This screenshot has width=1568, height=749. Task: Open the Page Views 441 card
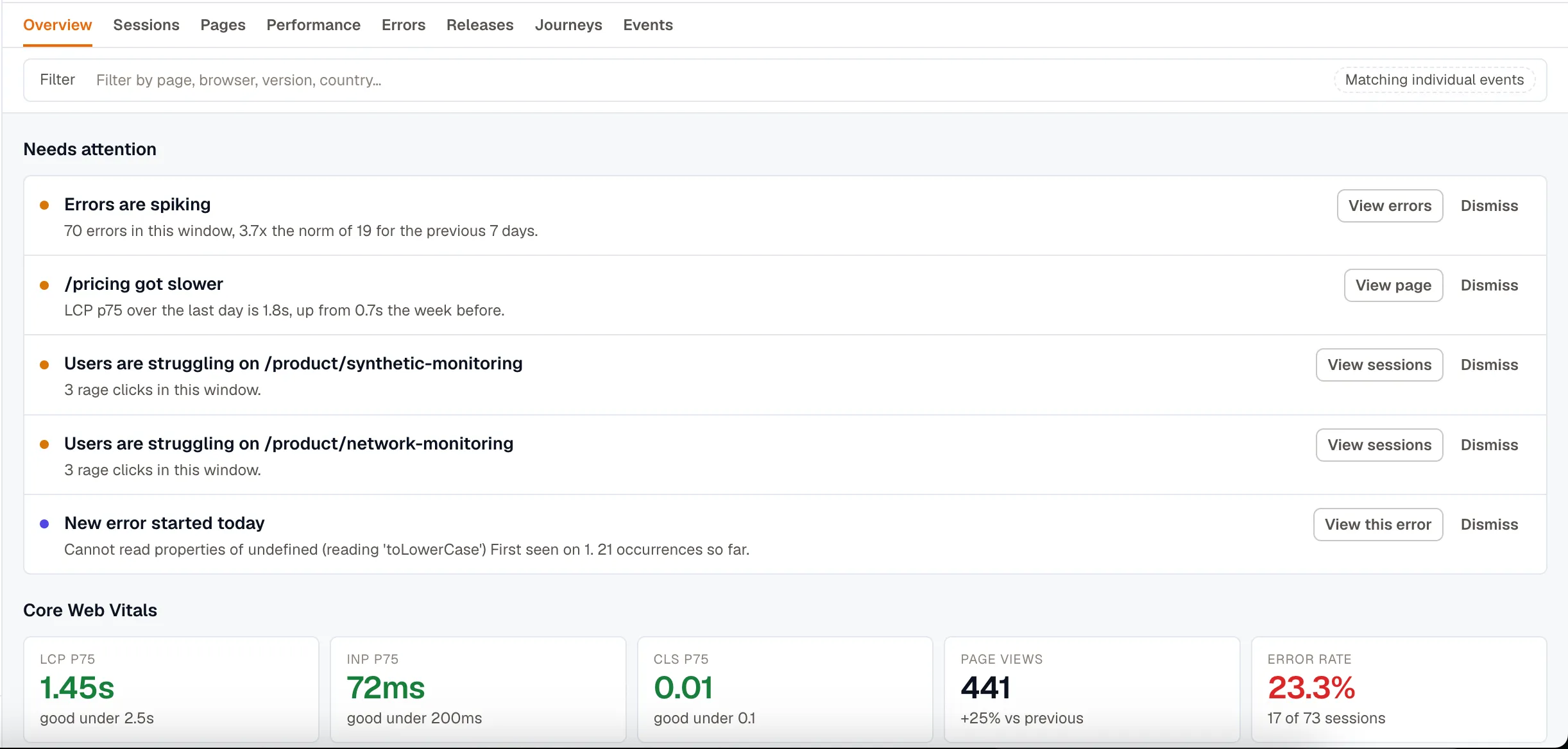tap(1092, 689)
